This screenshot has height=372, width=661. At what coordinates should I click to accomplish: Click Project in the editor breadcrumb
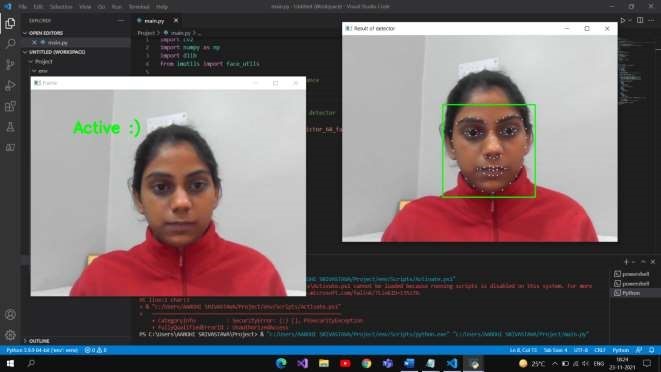tap(146, 32)
